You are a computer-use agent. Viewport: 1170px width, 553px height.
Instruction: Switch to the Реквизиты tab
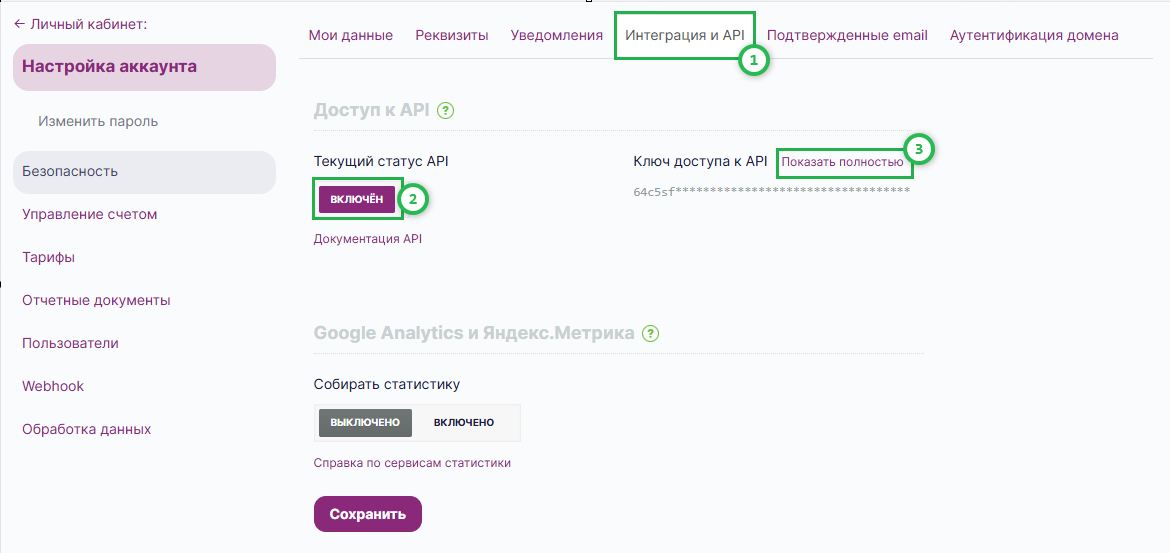coord(452,35)
